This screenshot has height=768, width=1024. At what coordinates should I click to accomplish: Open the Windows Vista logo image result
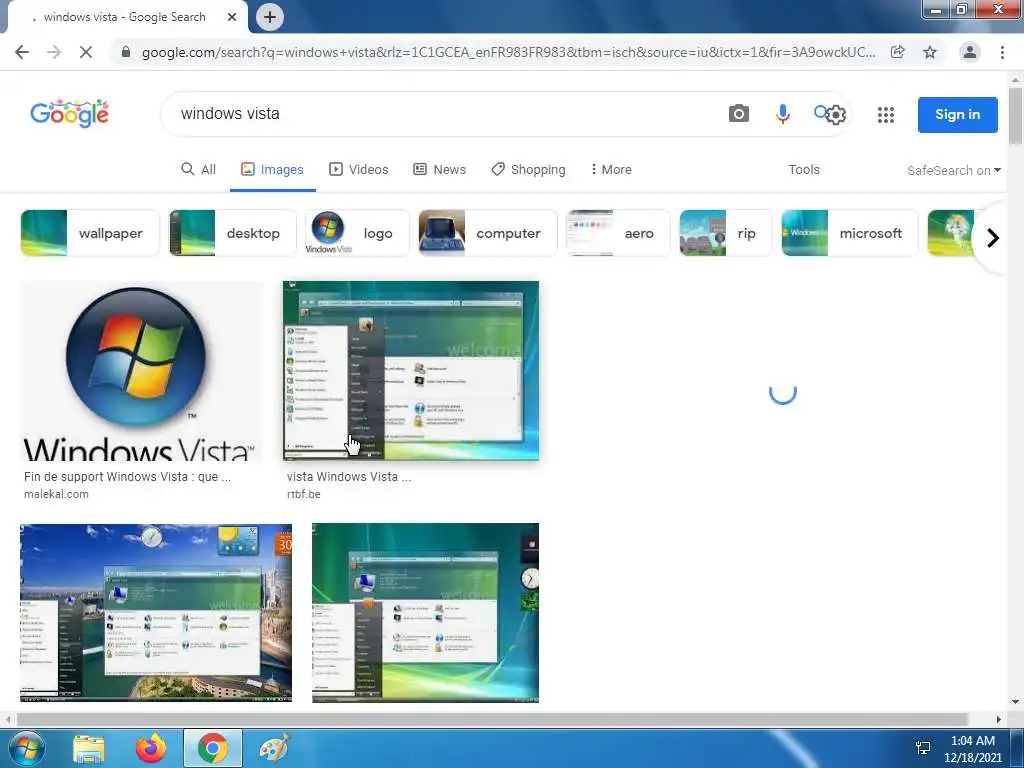tap(141, 371)
